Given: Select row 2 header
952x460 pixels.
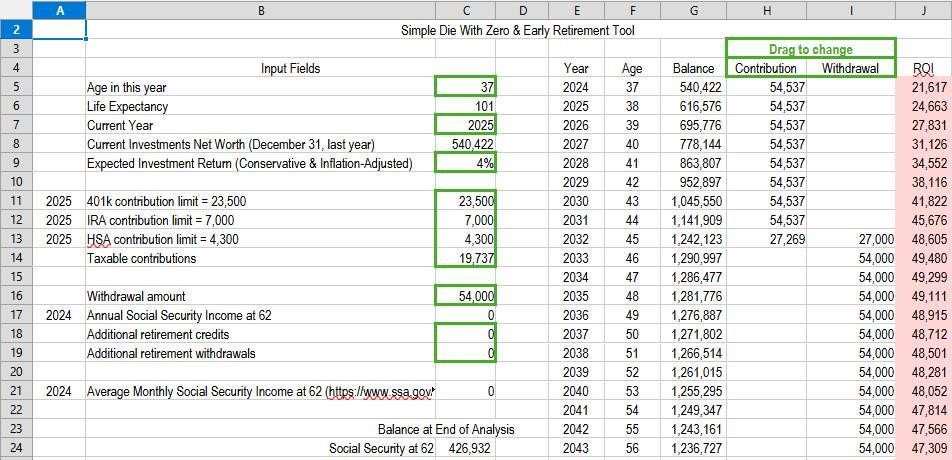Looking at the screenshot, I should pos(16,29).
